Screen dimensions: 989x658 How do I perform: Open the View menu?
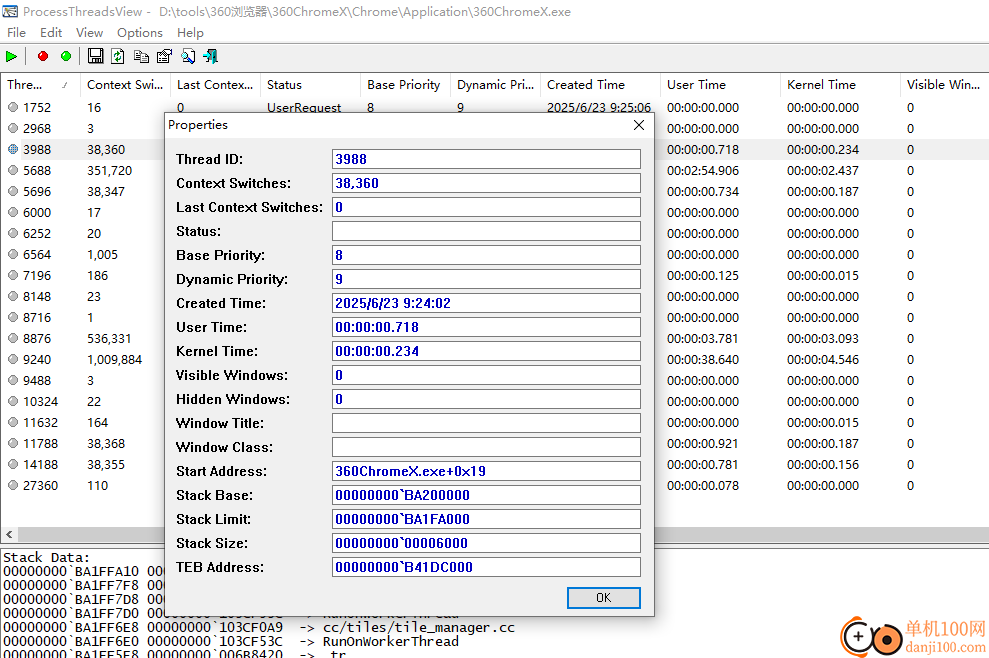click(x=90, y=33)
